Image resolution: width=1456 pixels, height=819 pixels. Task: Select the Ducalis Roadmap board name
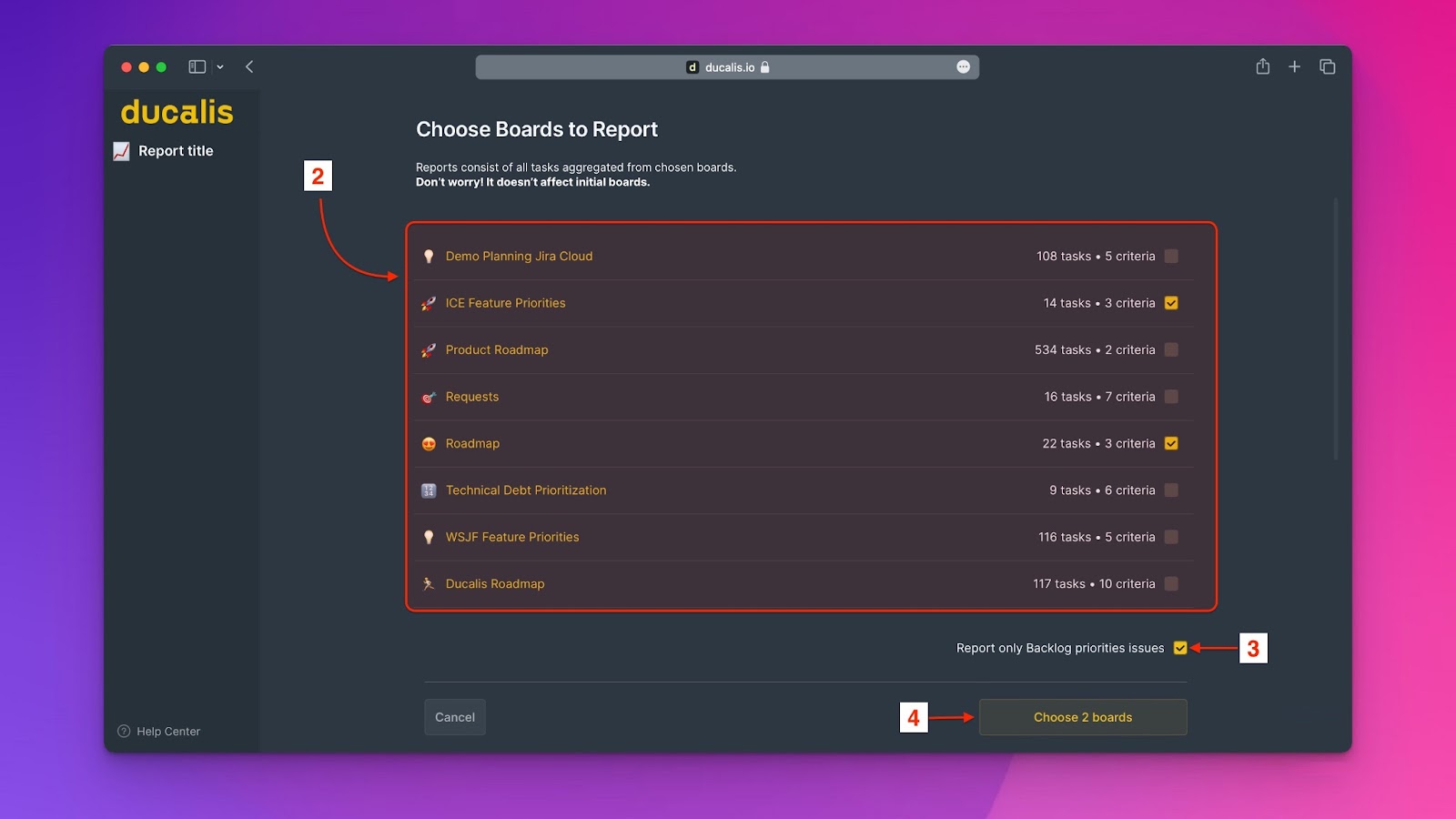(495, 584)
